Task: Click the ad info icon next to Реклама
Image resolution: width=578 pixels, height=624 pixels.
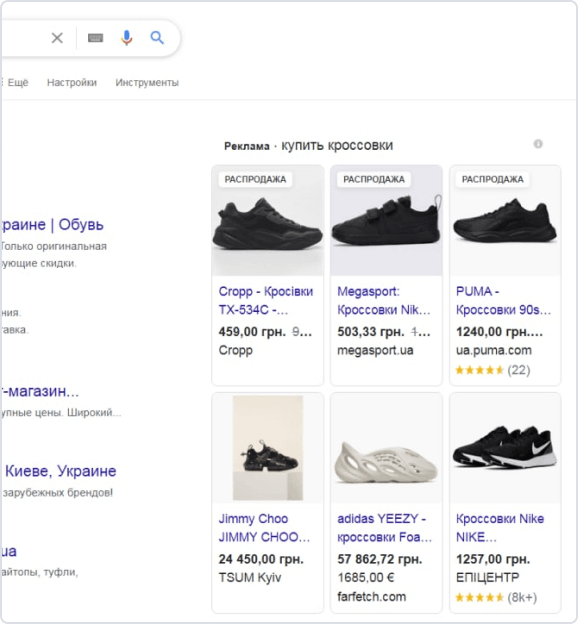Action: [538, 144]
